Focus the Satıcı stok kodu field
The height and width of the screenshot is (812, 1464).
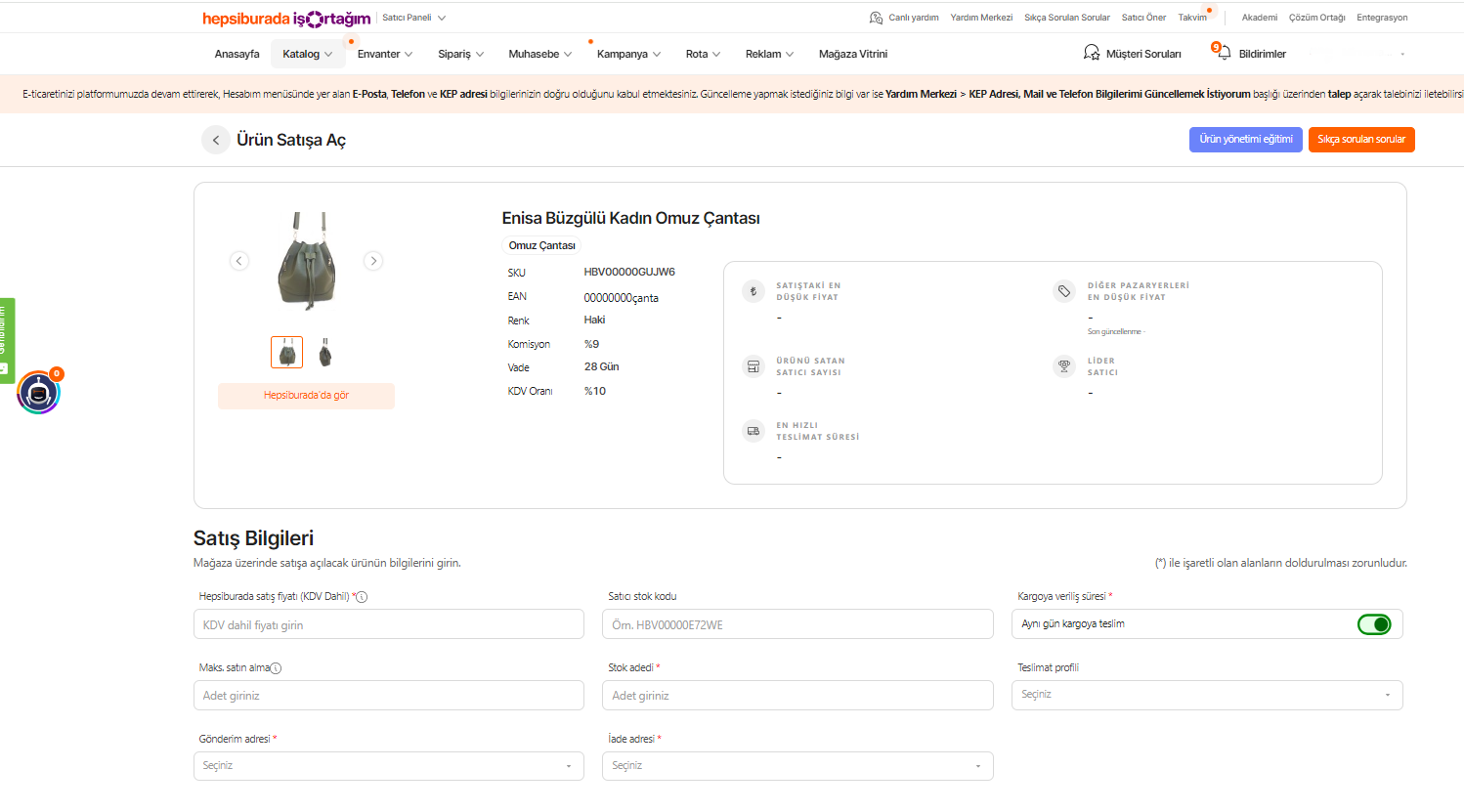click(797, 624)
